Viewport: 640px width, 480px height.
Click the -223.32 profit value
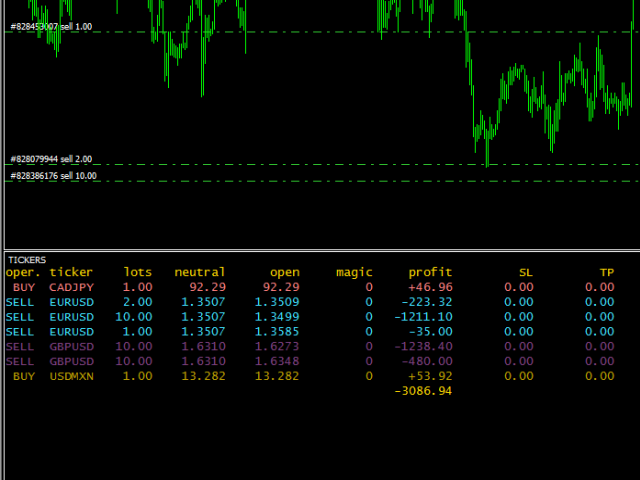click(427, 302)
